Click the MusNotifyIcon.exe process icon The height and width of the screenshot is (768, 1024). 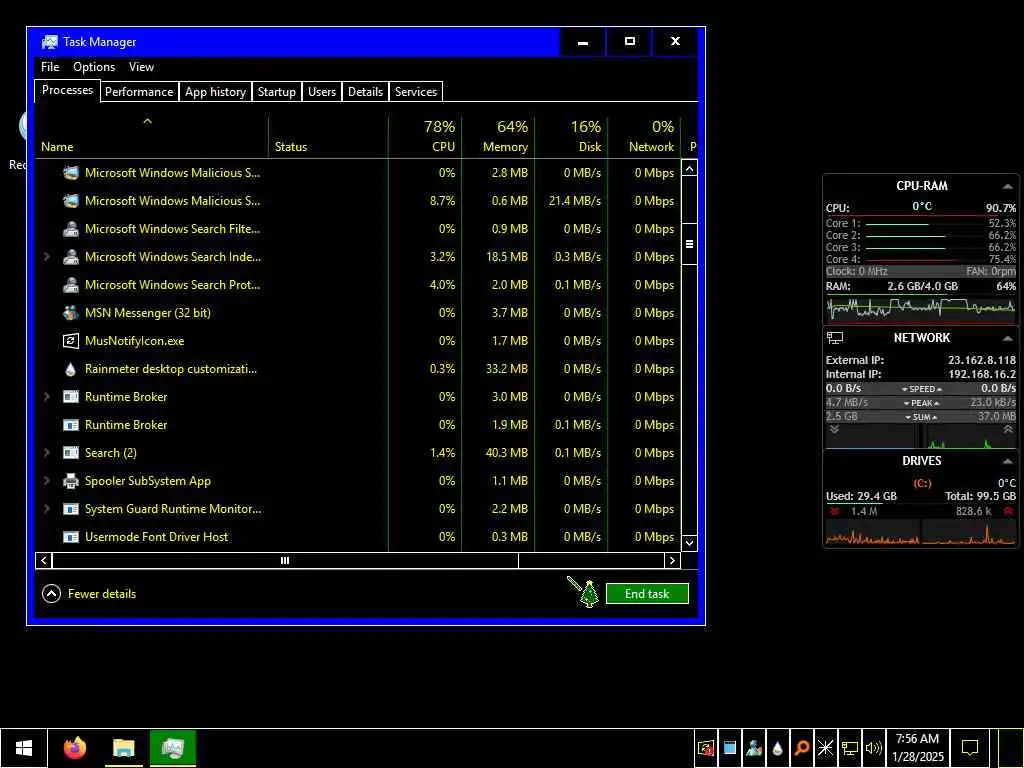71,341
